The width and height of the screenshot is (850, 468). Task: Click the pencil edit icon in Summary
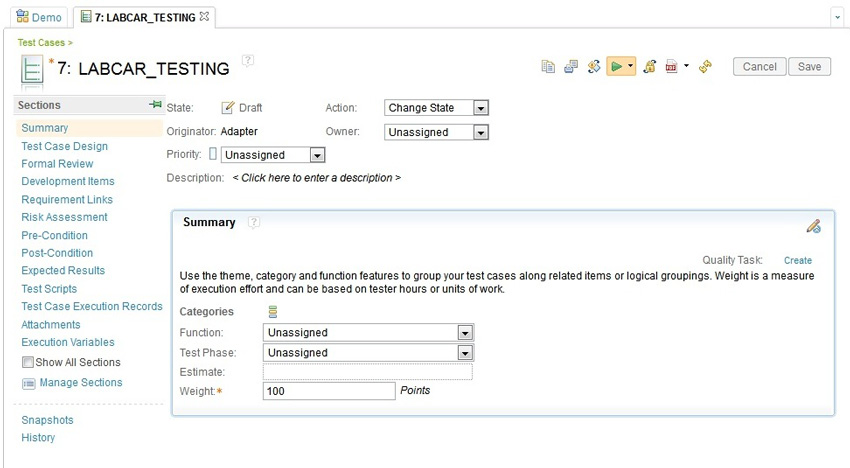click(813, 226)
